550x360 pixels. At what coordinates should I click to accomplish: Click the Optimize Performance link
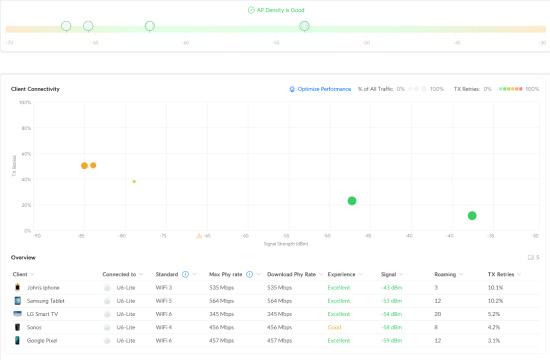click(x=324, y=89)
